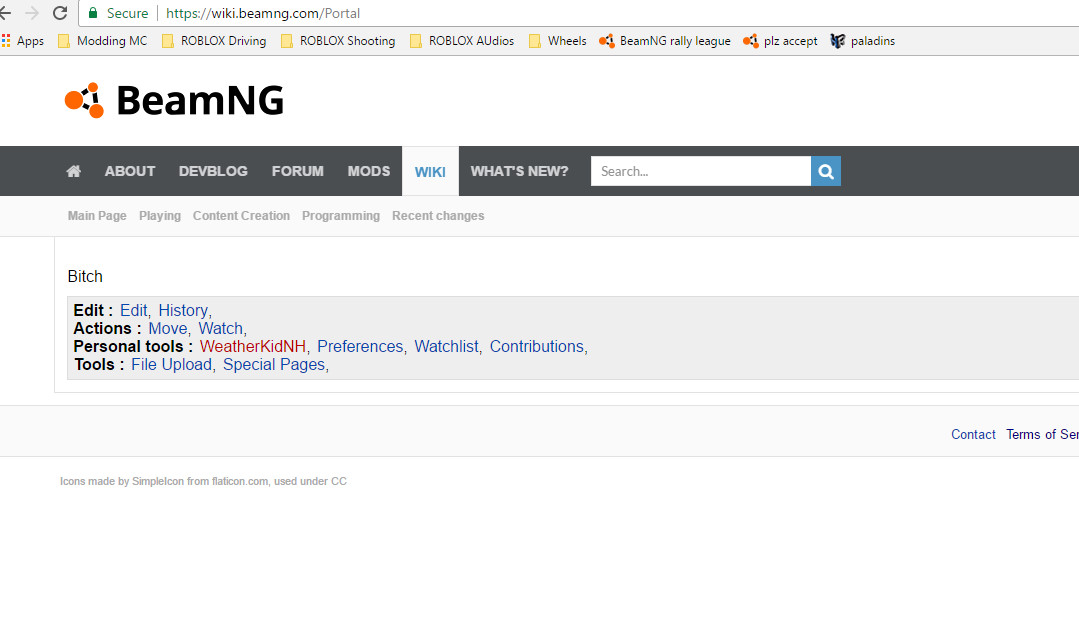
Task: Open the paladins bookmark
Action: click(x=863, y=41)
